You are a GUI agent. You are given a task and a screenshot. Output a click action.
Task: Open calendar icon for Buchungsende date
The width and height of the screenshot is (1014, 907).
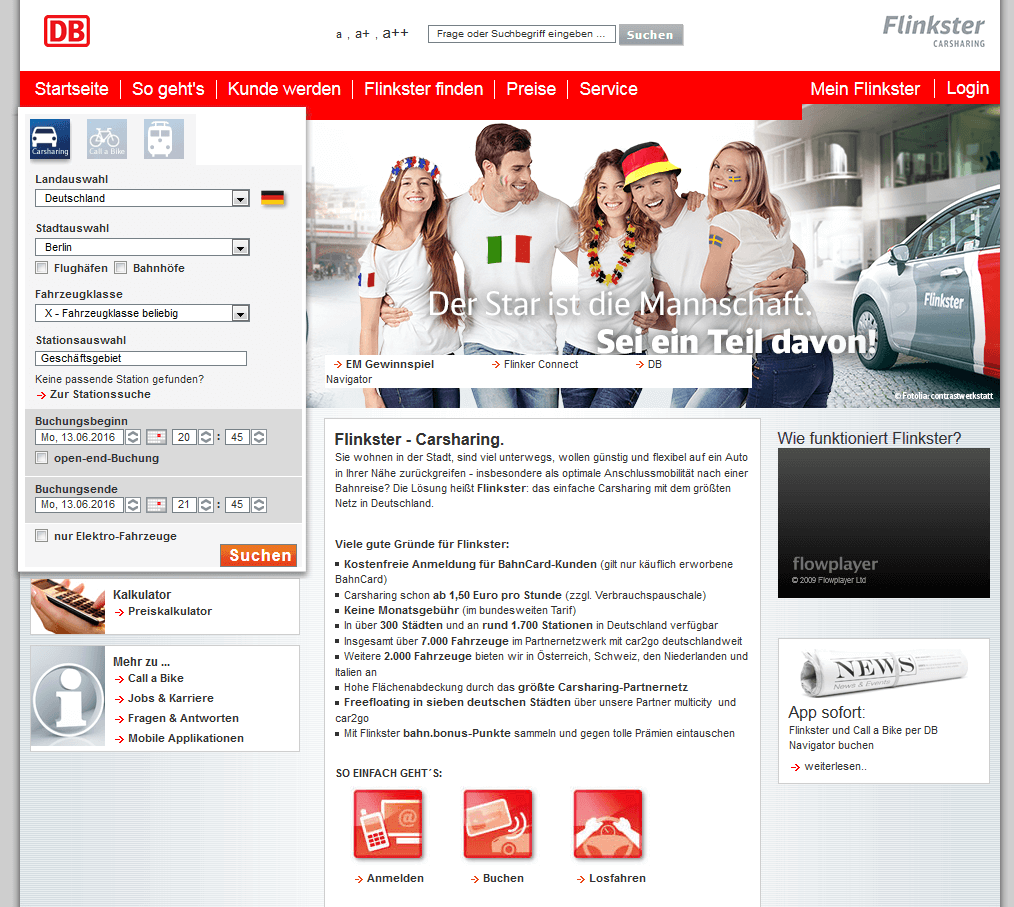[x=156, y=505]
